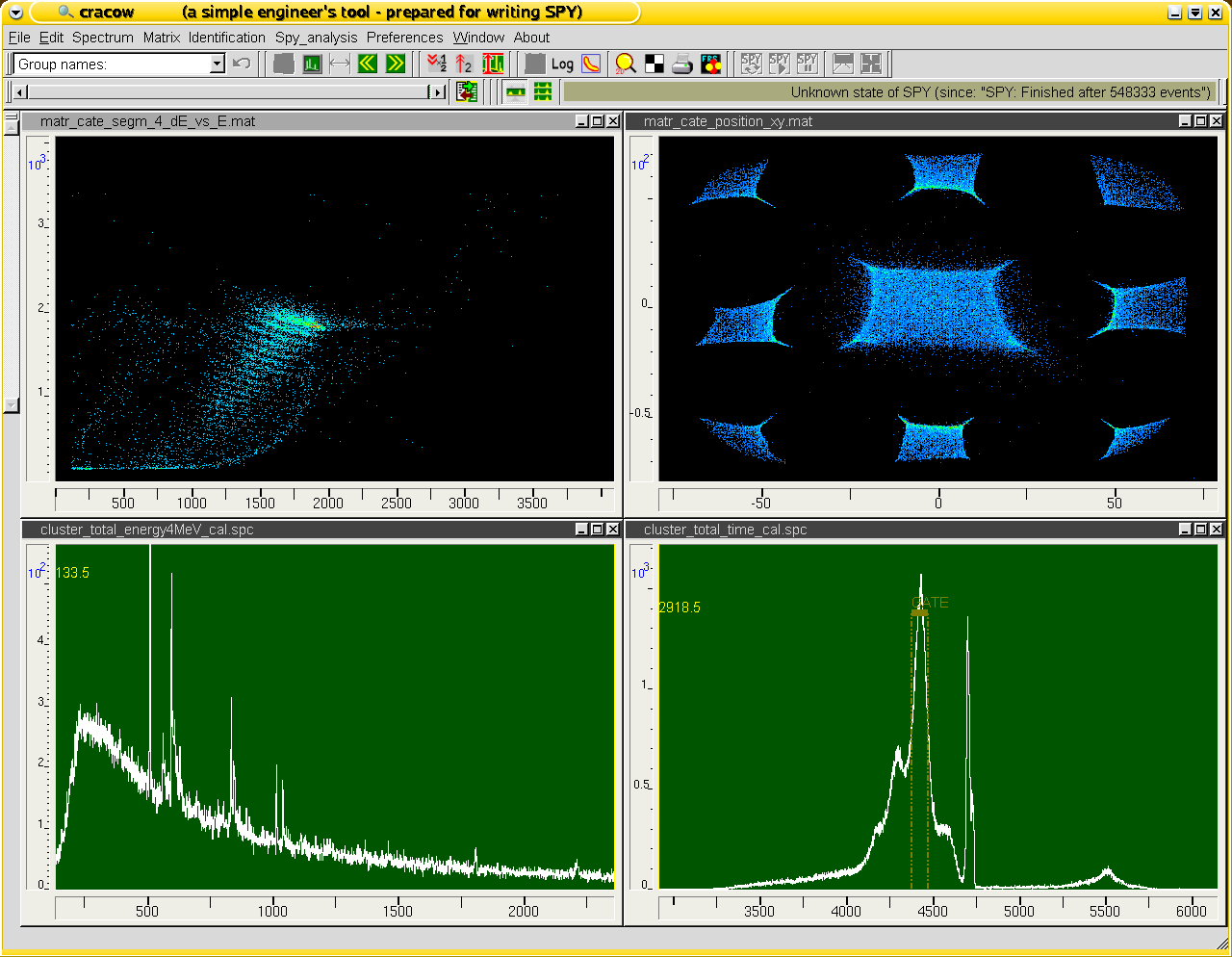Click the gray square icon before Log
This screenshot has width=1232, height=957.
(535, 65)
